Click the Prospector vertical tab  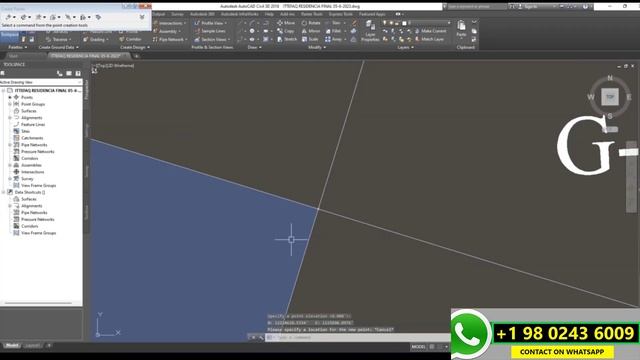click(x=86, y=90)
